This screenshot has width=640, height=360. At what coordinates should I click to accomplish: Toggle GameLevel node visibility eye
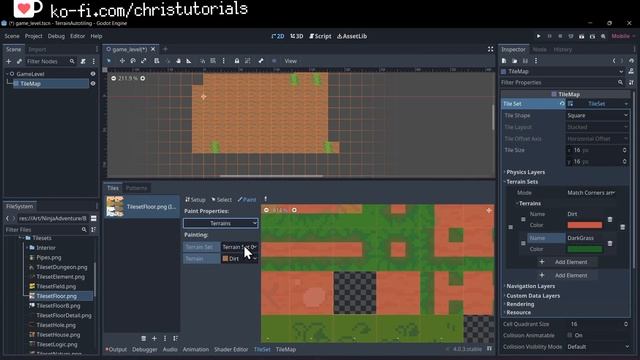point(93,74)
